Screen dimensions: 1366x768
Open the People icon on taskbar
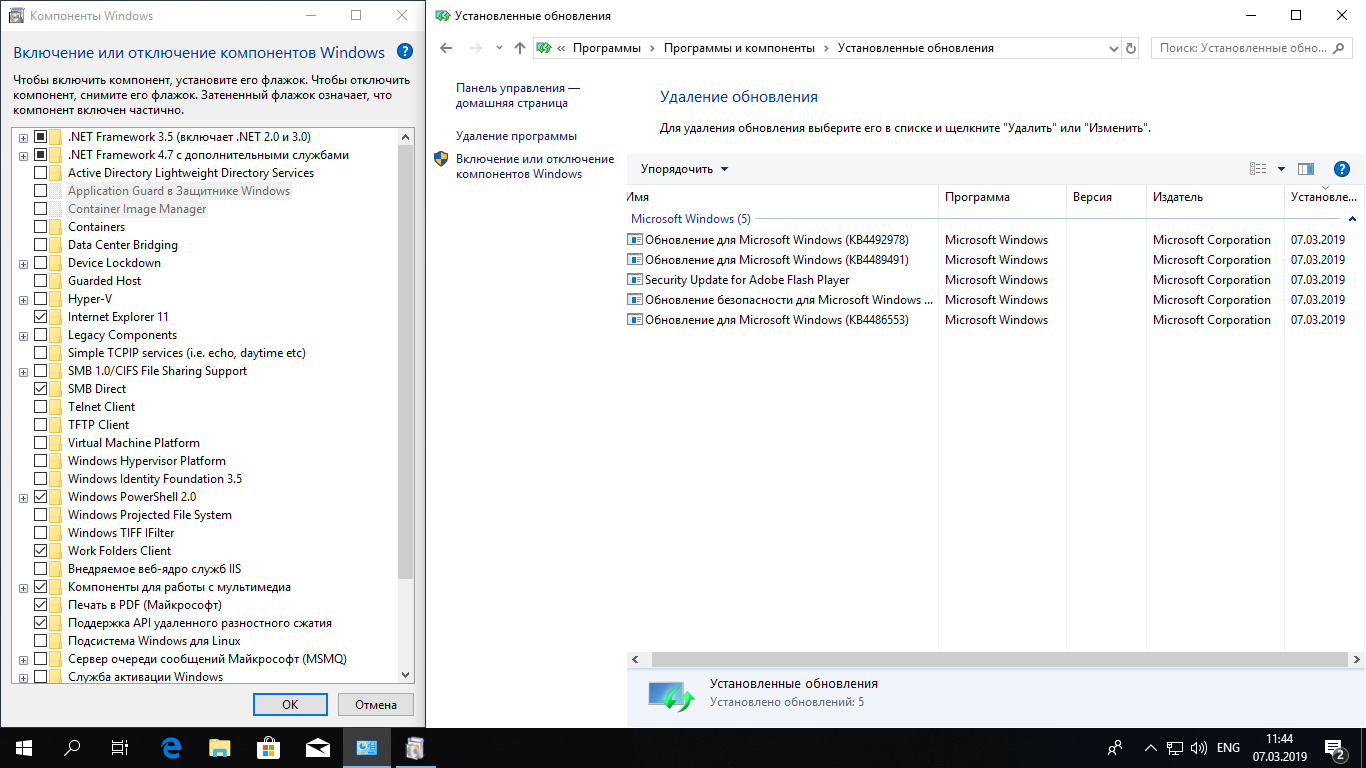click(1115, 748)
